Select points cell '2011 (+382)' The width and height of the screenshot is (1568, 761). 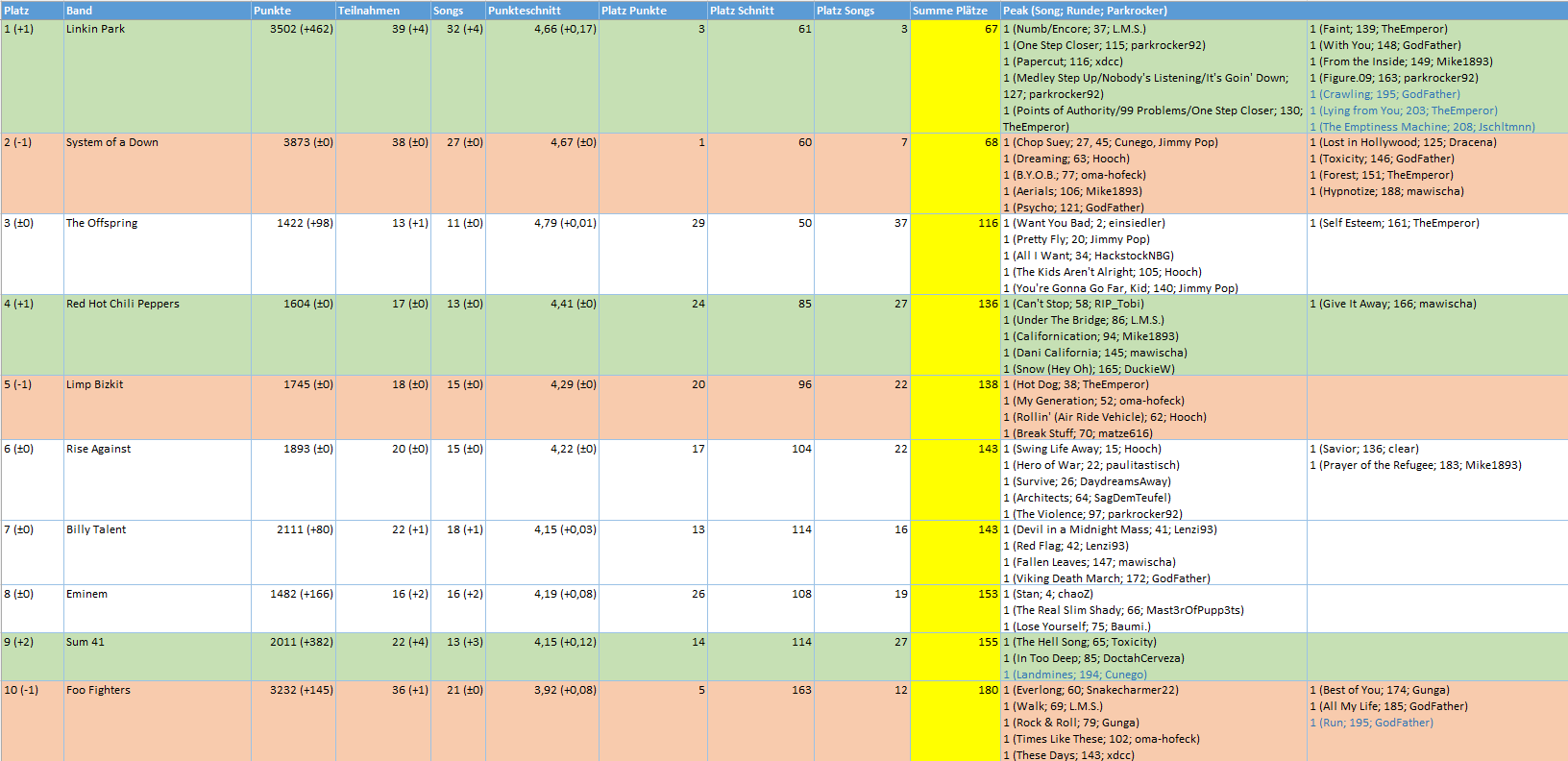pos(293,657)
